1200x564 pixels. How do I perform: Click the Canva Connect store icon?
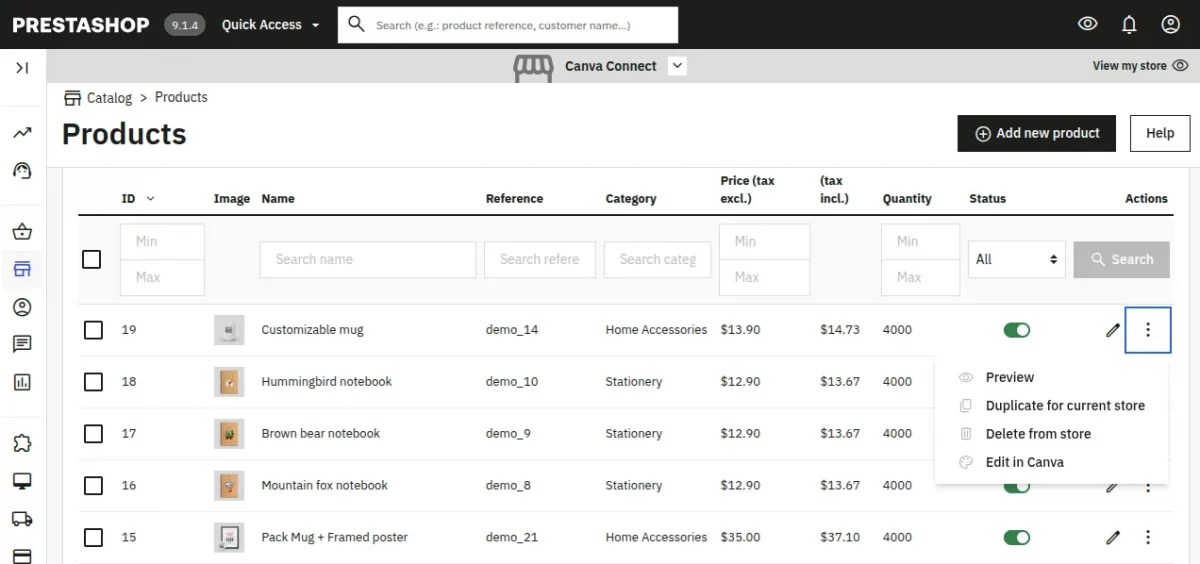[x=533, y=67]
